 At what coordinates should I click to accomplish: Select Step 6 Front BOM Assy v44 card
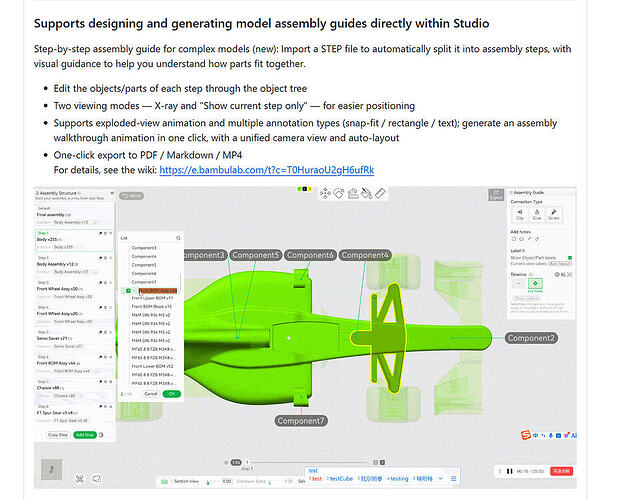coord(75,363)
